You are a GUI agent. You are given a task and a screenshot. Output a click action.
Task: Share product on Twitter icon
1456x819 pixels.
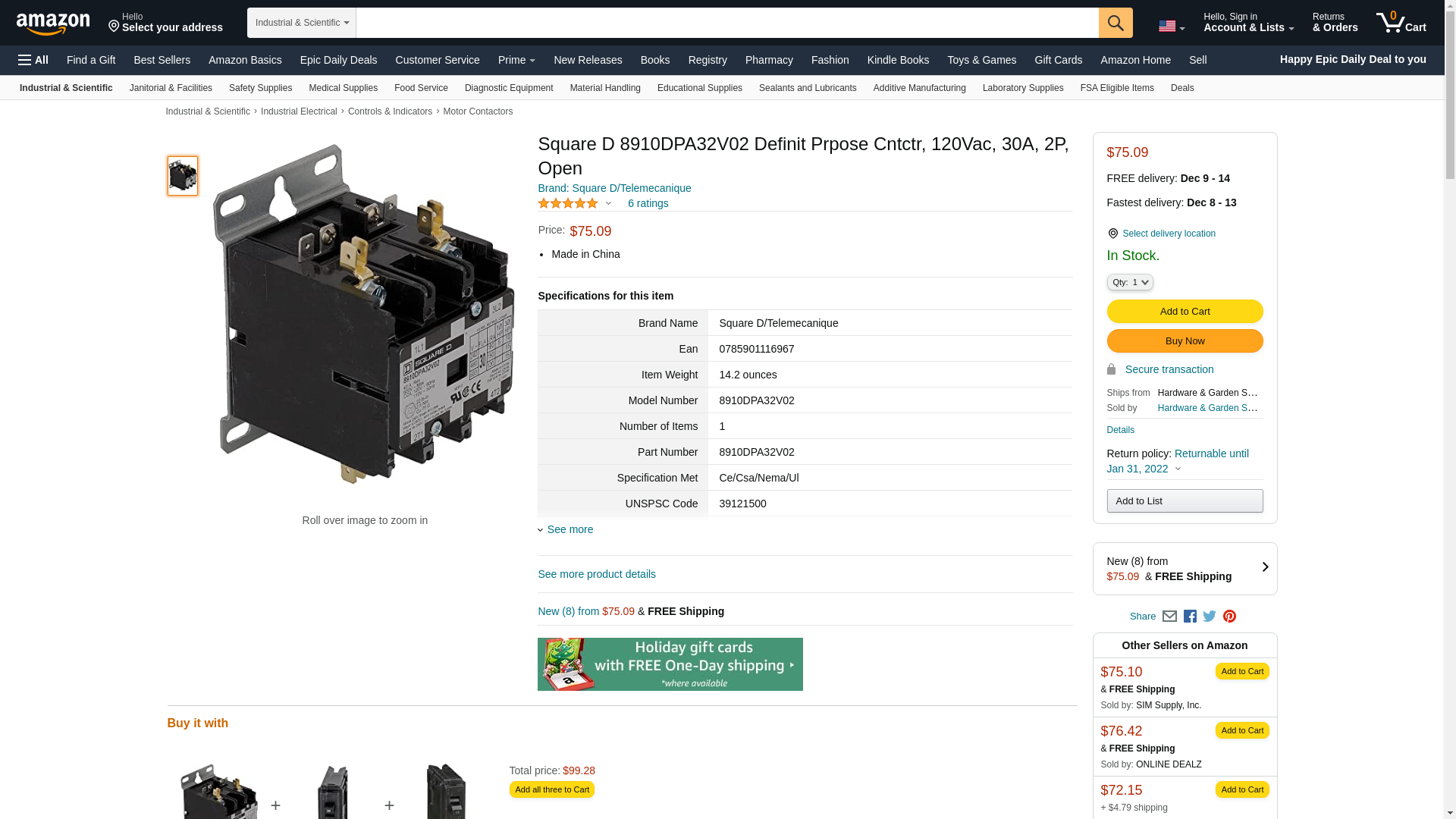coord(1210,617)
